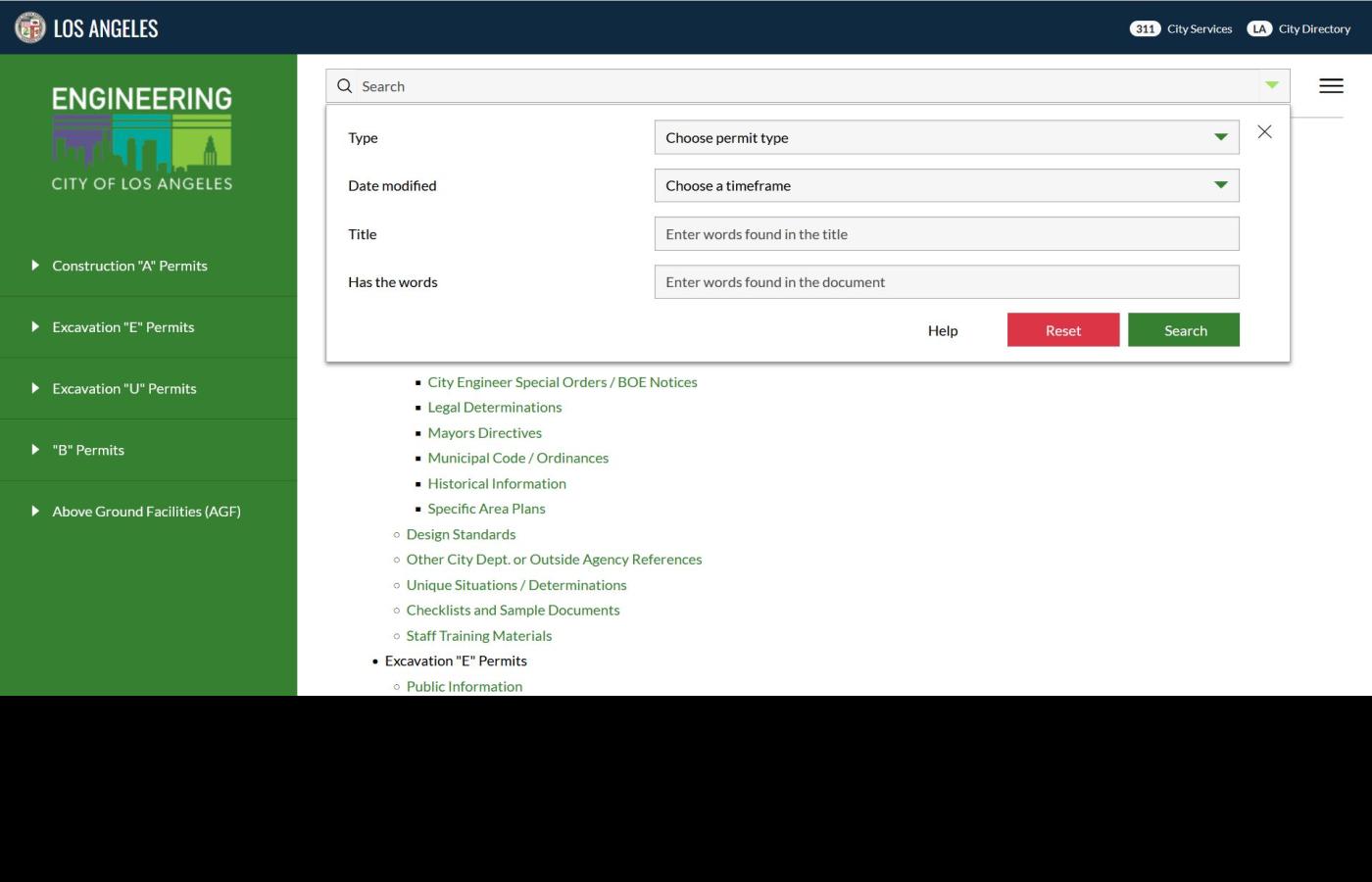The image size is (1372, 882).
Task: Expand the Construction "A" Permits section
Action: tap(129, 265)
